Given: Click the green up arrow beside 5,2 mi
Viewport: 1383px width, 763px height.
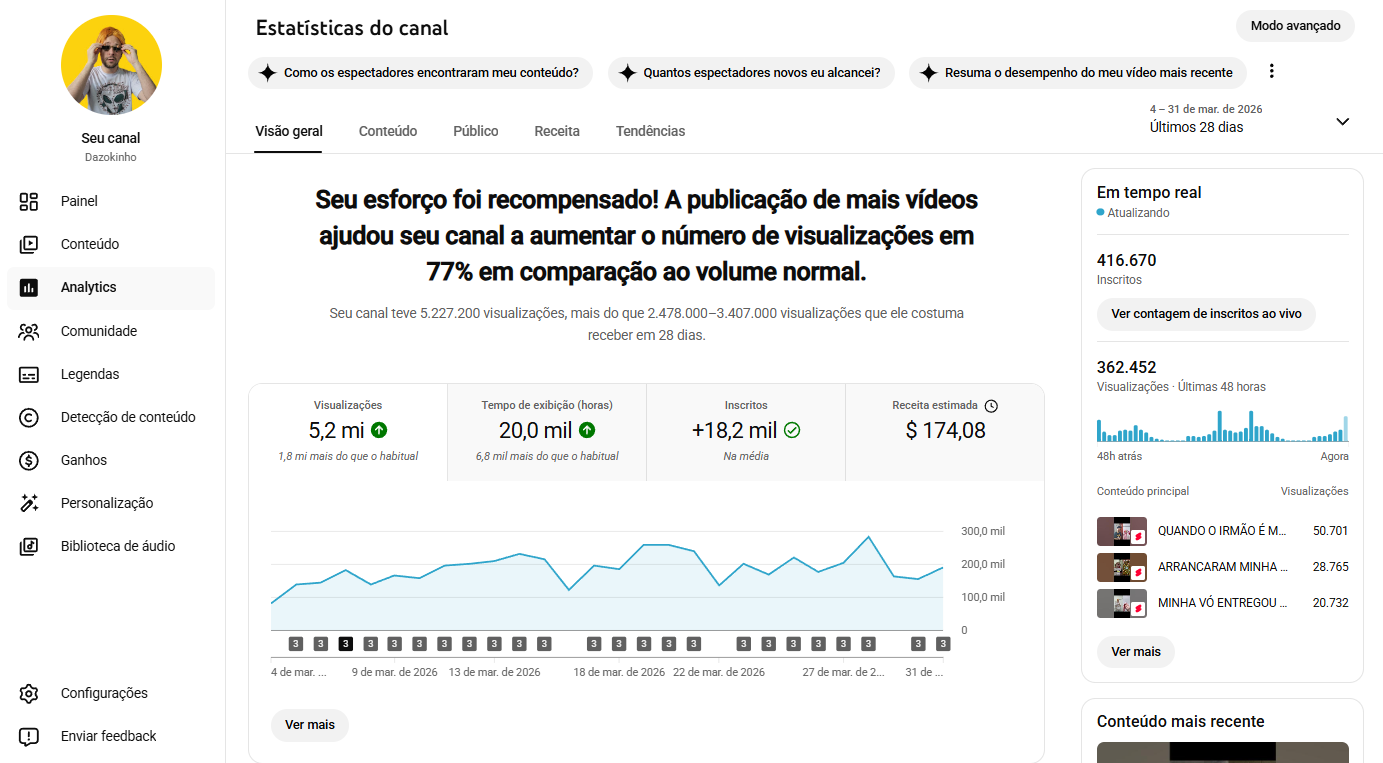Looking at the screenshot, I should pos(379,430).
